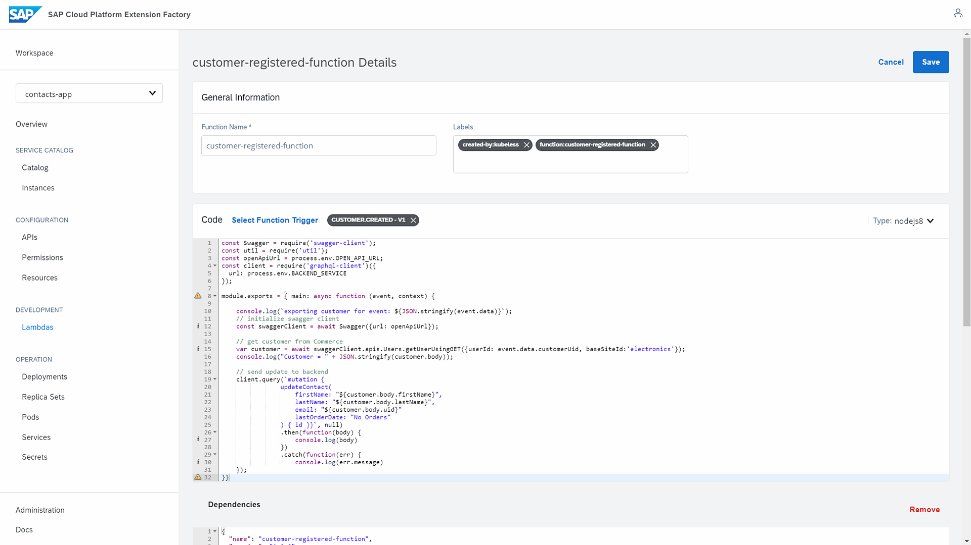The width and height of the screenshot is (971, 545).
Task: Open Docs link in sidebar
Action: (x=24, y=530)
